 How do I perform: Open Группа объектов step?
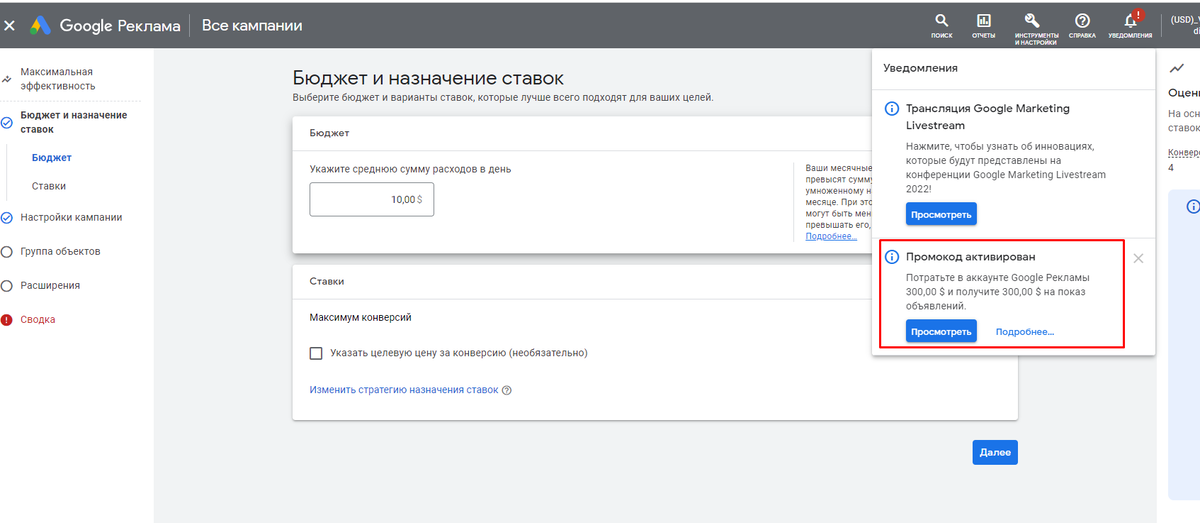[x=60, y=251]
